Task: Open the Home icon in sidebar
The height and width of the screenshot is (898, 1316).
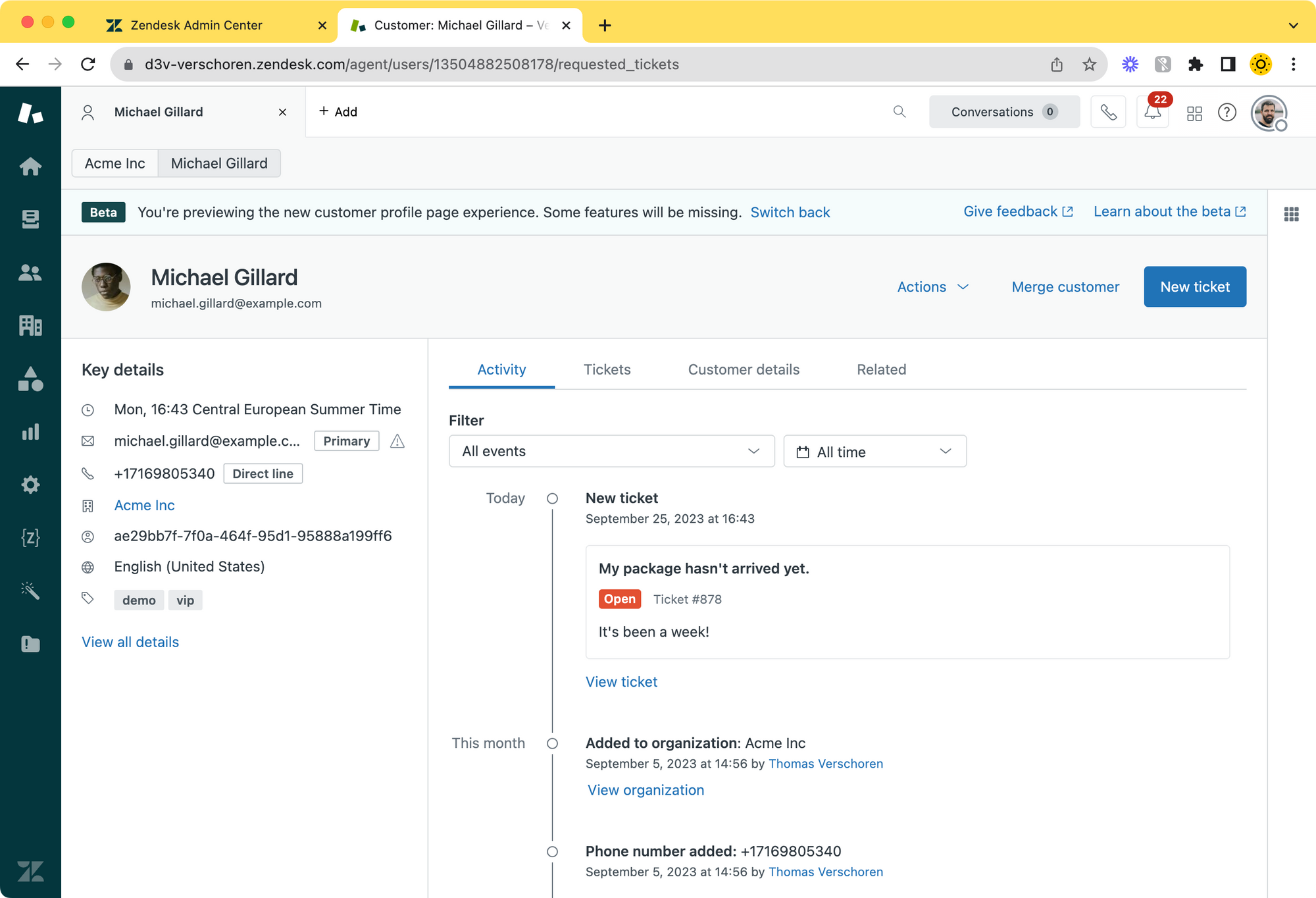Action: (30, 167)
